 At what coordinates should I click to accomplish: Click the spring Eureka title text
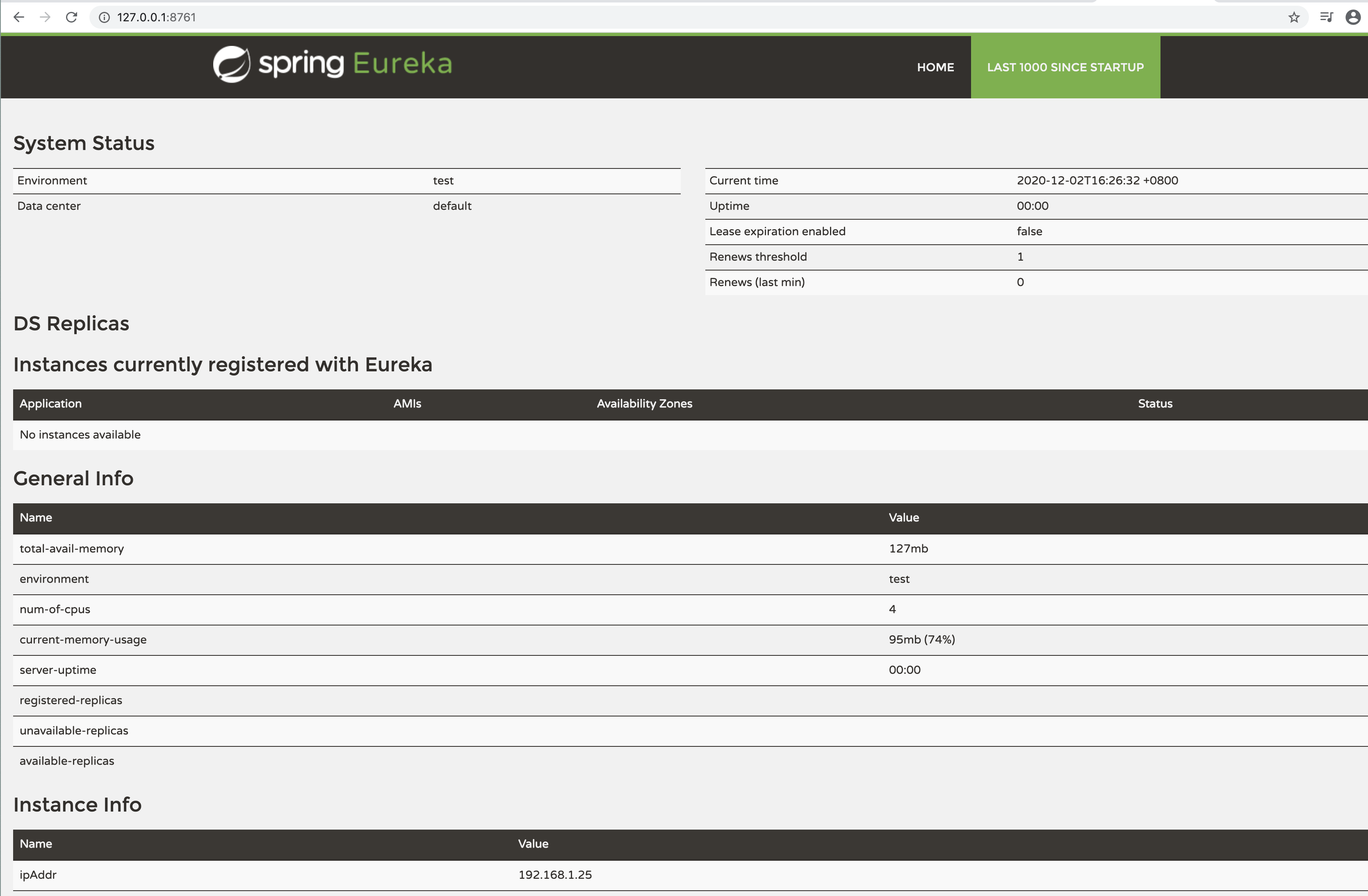tap(355, 64)
